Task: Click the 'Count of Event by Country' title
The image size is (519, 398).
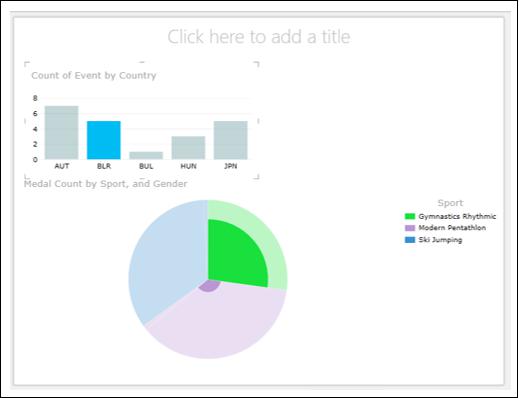Action: [94, 76]
